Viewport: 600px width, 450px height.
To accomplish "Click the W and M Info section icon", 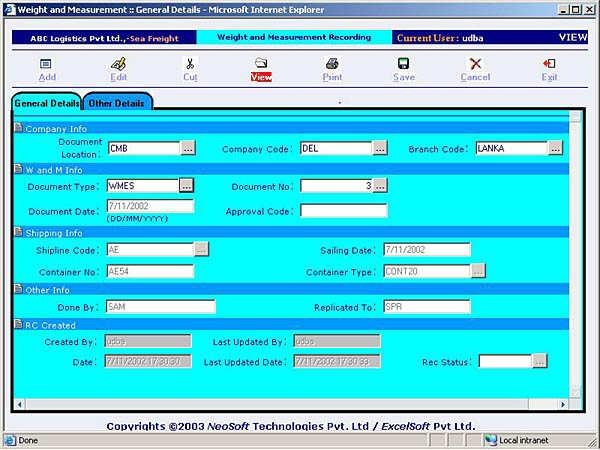I will [18, 169].
